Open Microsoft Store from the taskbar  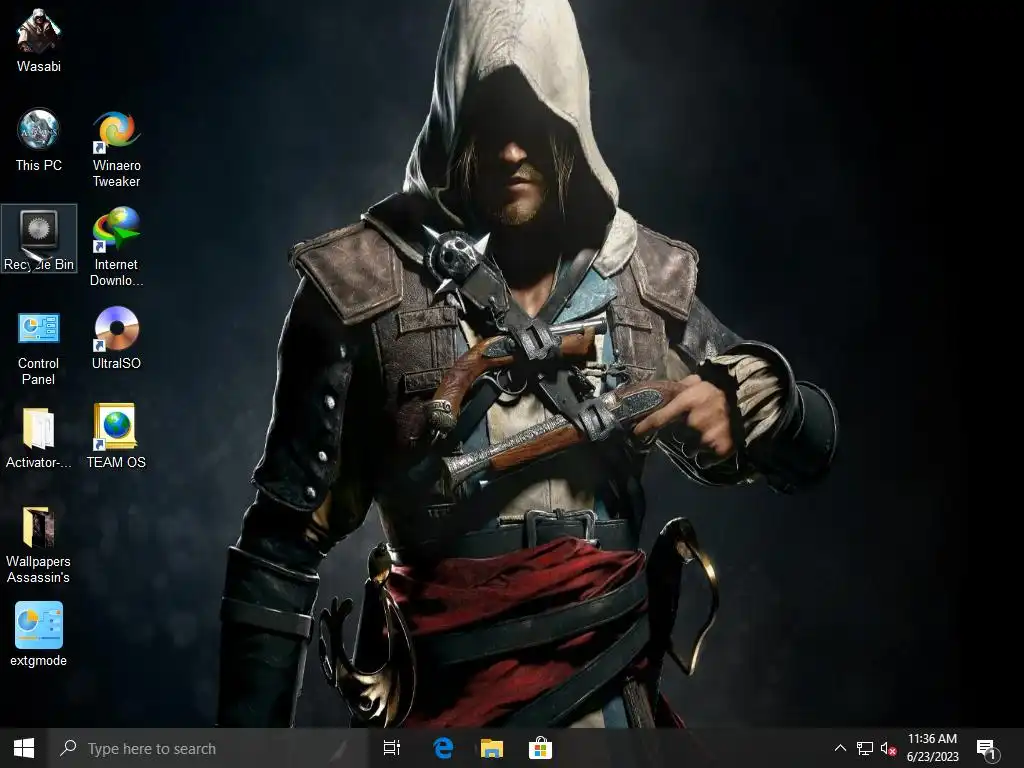[540, 748]
